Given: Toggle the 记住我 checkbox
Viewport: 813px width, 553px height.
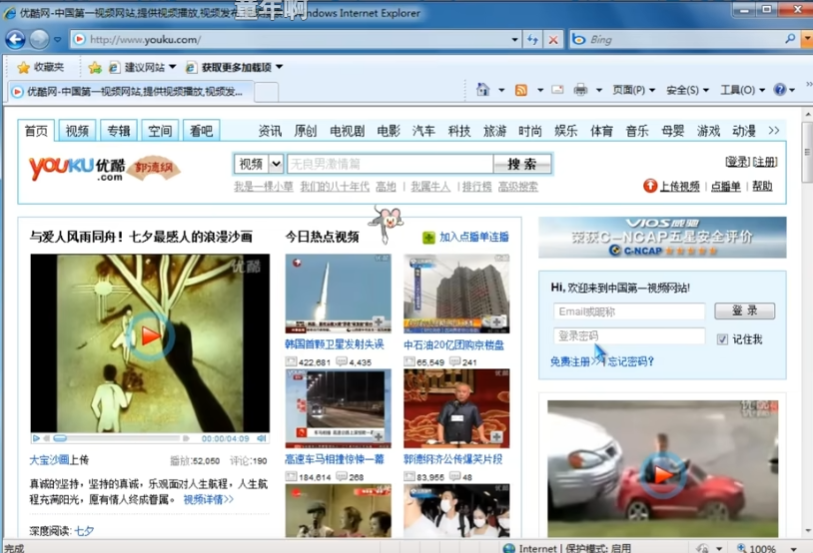Looking at the screenshot, I should coord(722,339).
